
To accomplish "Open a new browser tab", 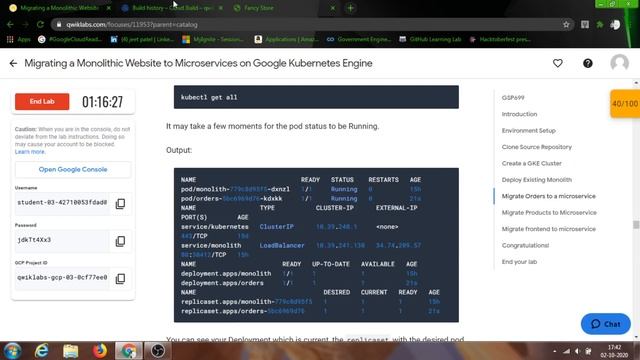I will pyautogui.click(x=350, y=8).
